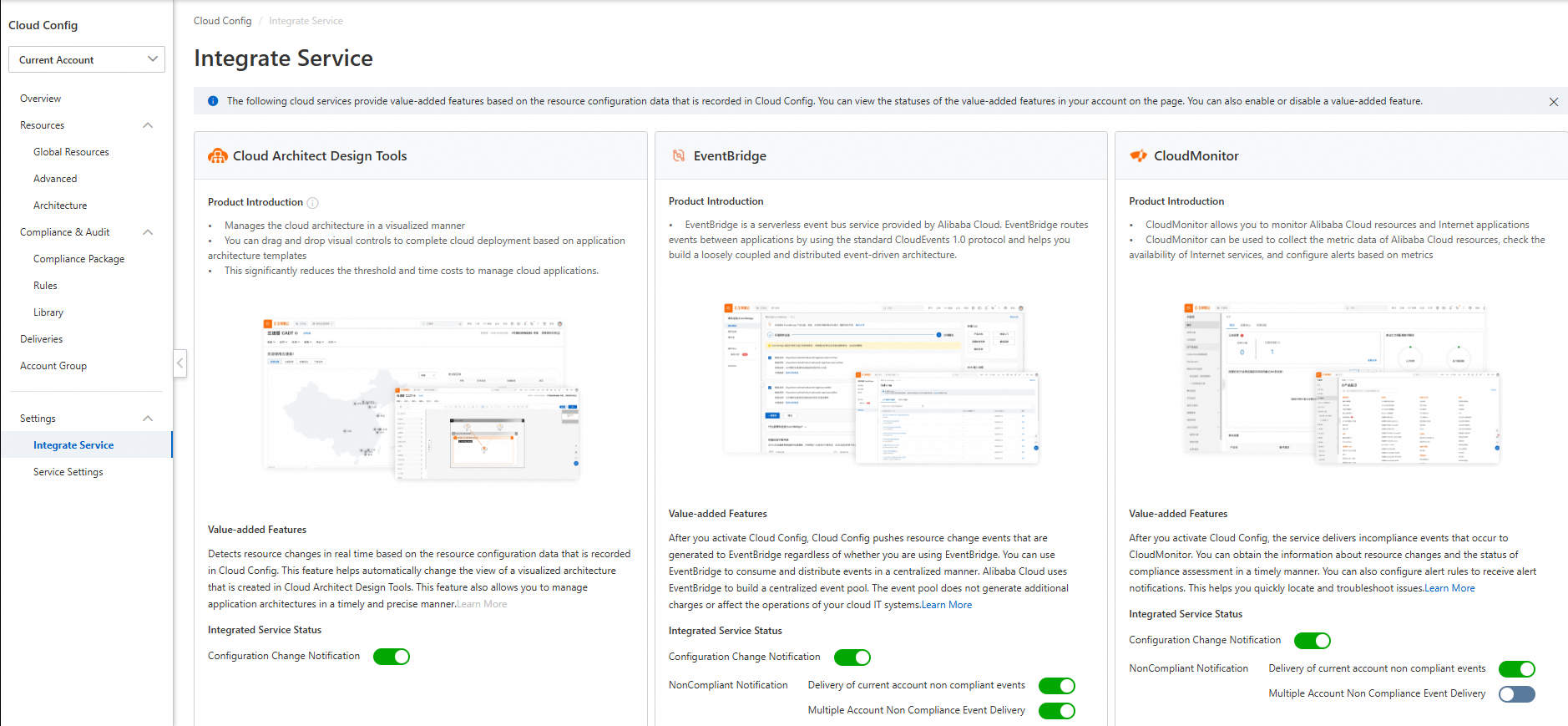Click Learn More under Cloud Architect Design Tools

click(x=482, y=604)
